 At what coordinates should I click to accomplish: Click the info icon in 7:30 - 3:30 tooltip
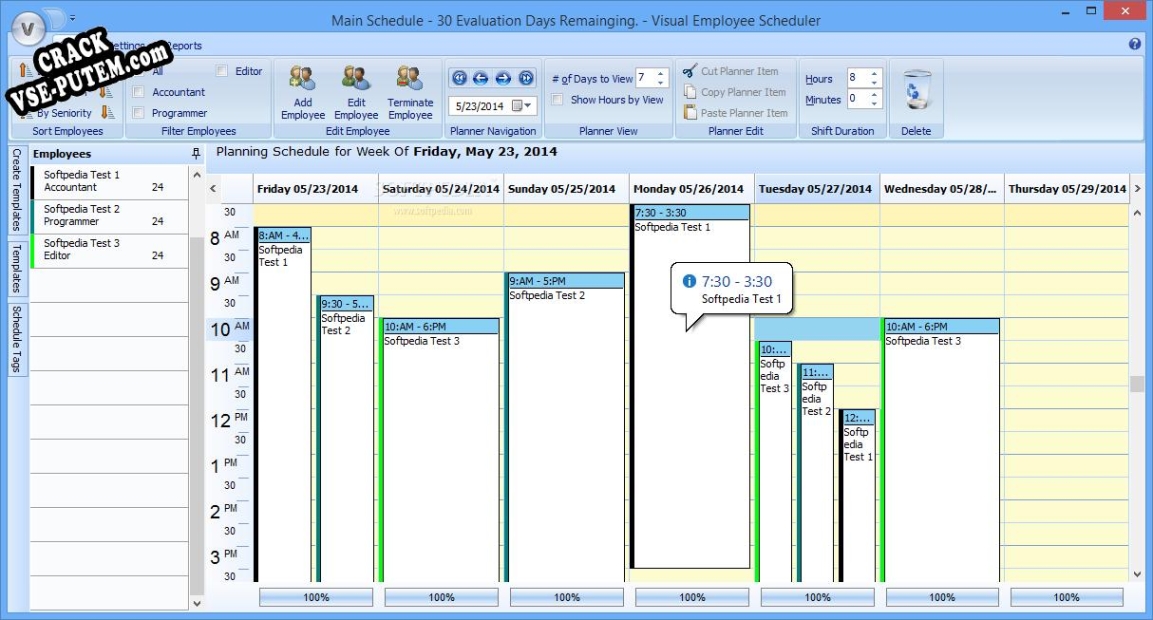pyautogui.click(x=689, y=281)
